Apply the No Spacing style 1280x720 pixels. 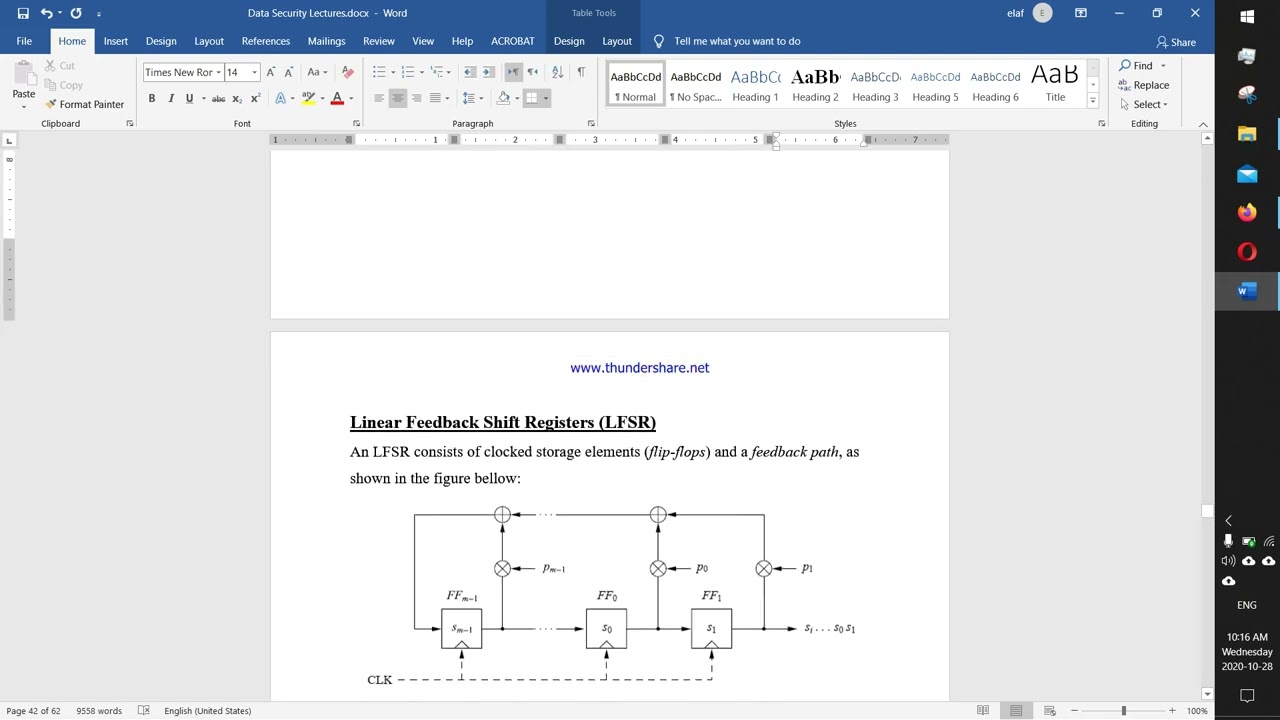(x=695, y=83)
